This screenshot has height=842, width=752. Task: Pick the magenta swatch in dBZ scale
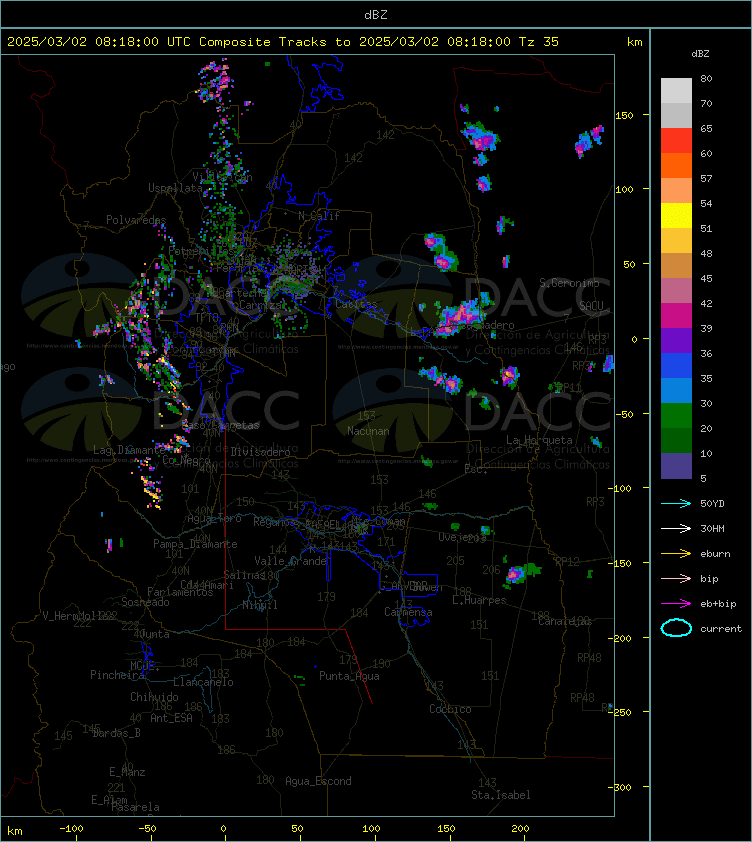[x=676, y=315]
